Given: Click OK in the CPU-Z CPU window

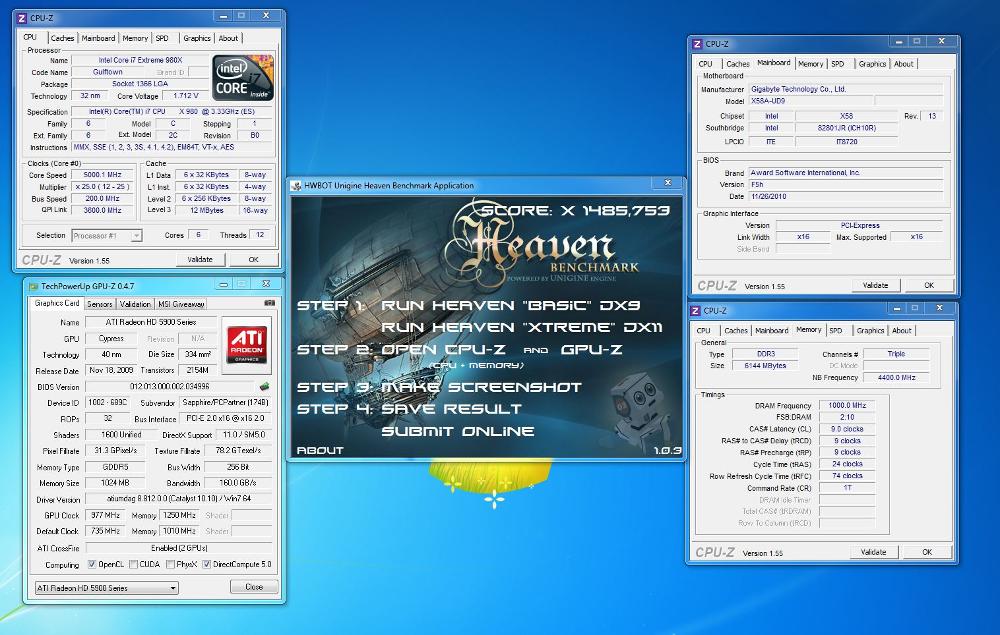Looking at the screenshot, I should point(253,259).
